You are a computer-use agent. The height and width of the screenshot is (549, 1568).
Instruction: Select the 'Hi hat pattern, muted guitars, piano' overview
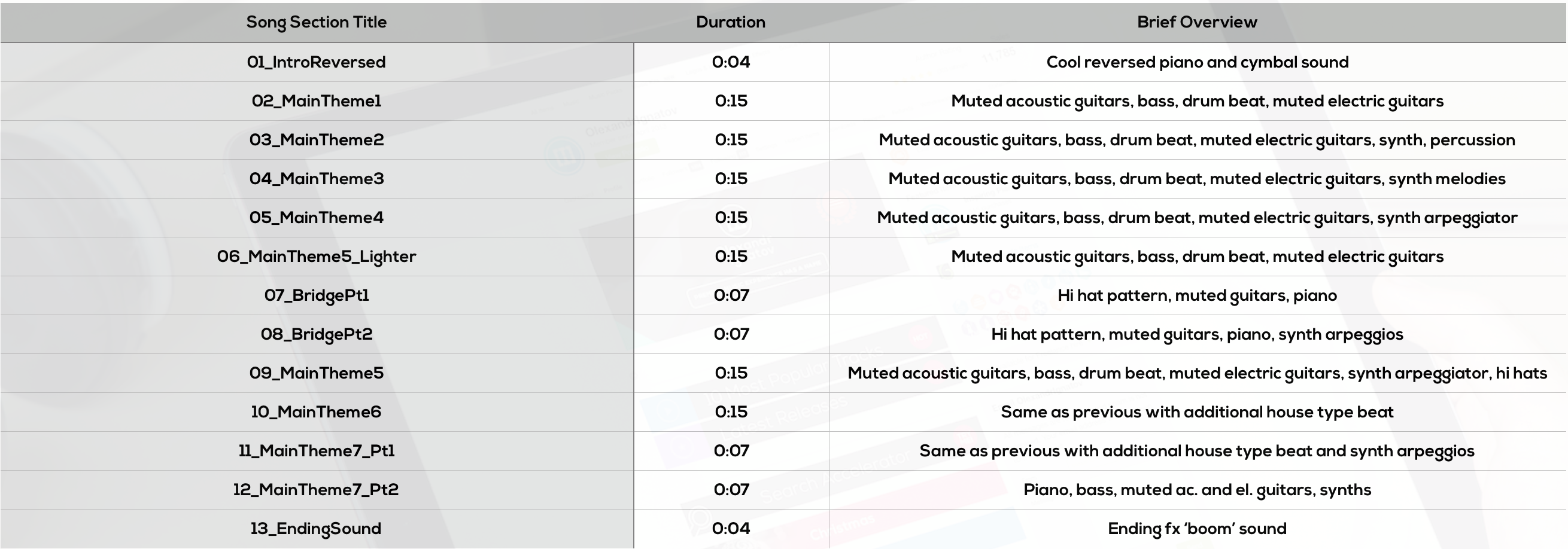coord(1197,295)
